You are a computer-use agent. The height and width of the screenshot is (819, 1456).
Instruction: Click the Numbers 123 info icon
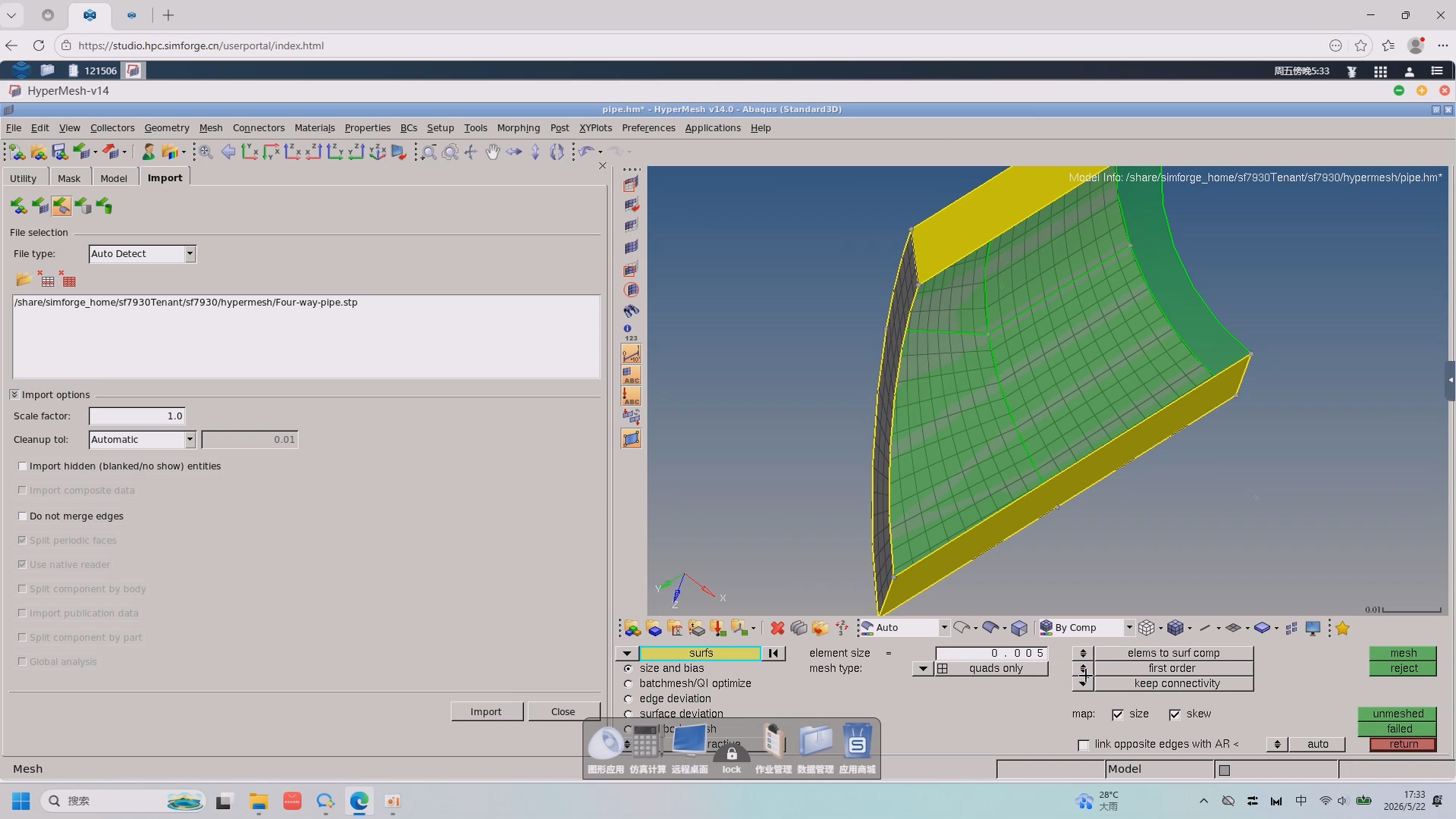tap(631, 332)
